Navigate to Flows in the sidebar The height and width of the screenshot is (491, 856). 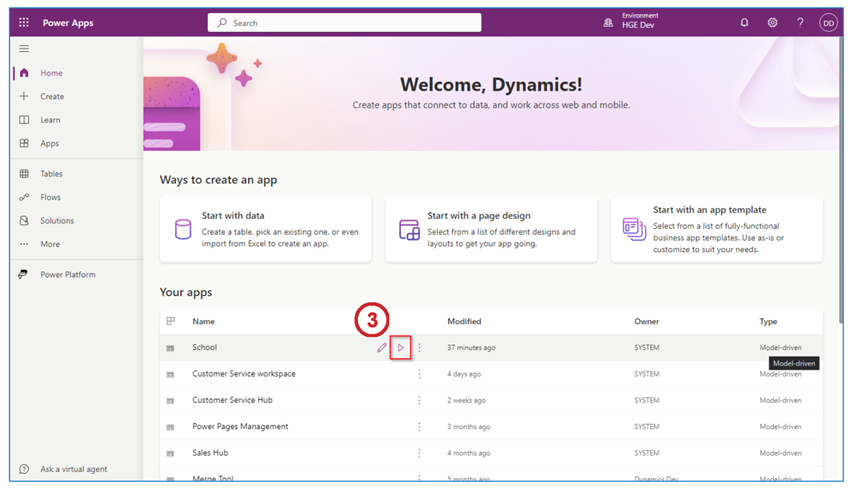coord(50,198)
